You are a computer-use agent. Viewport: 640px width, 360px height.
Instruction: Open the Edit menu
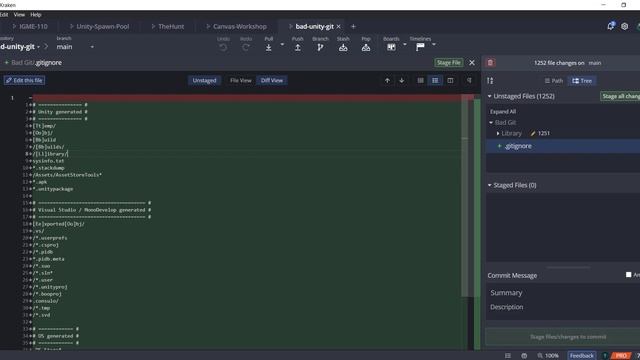[4, 15]
